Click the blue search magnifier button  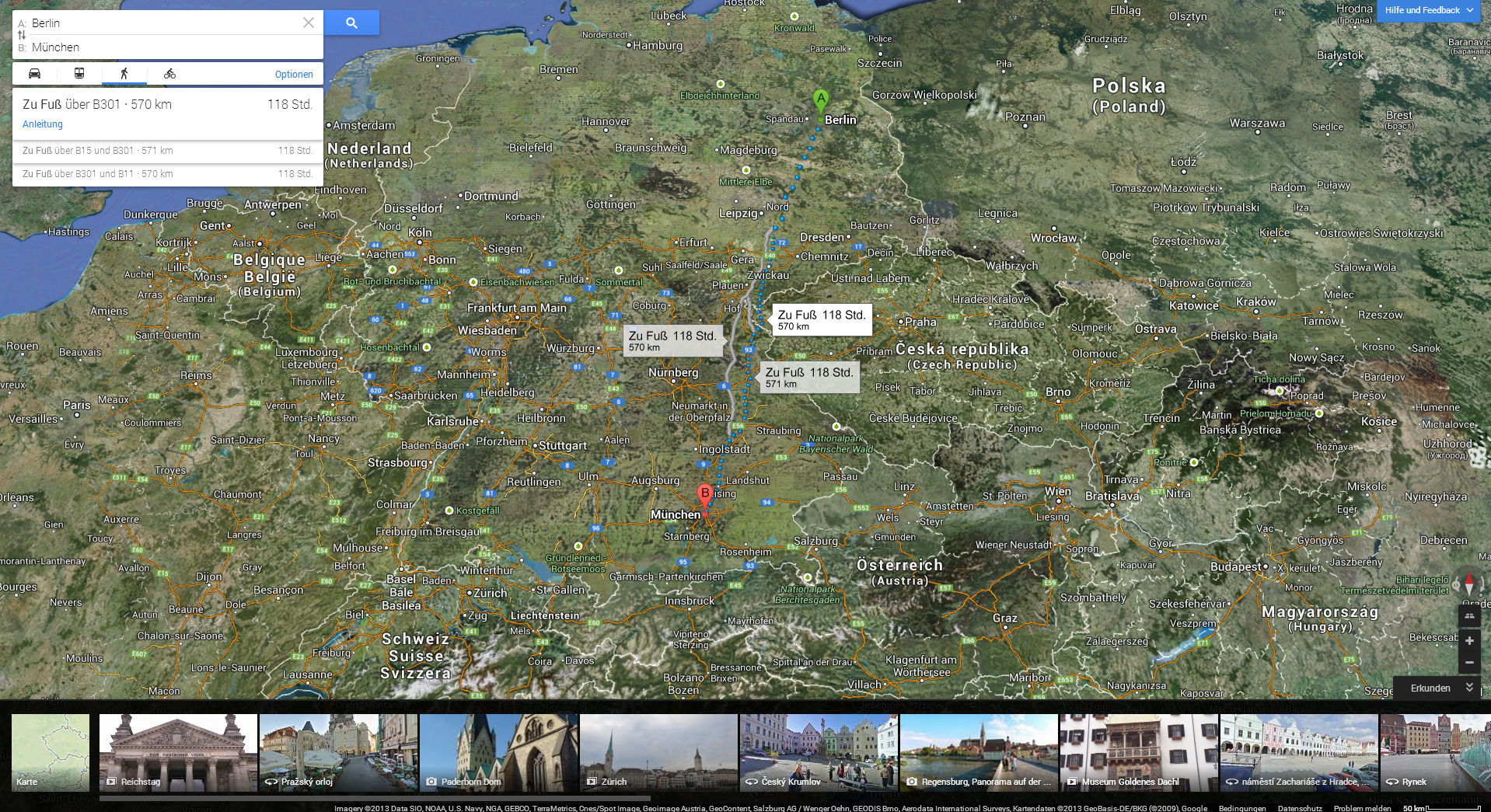point(351,23)
